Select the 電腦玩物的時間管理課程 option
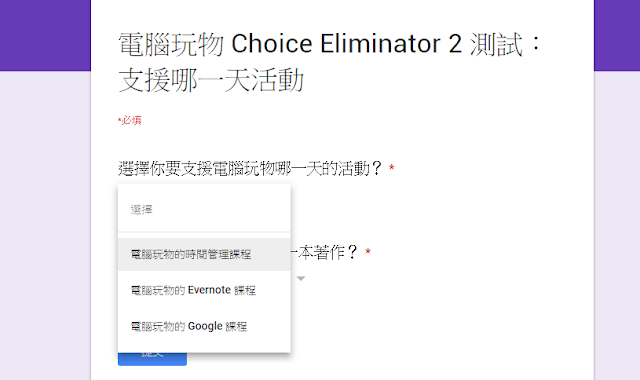Screen dimensions: 640x380 [x=204, y=254]
